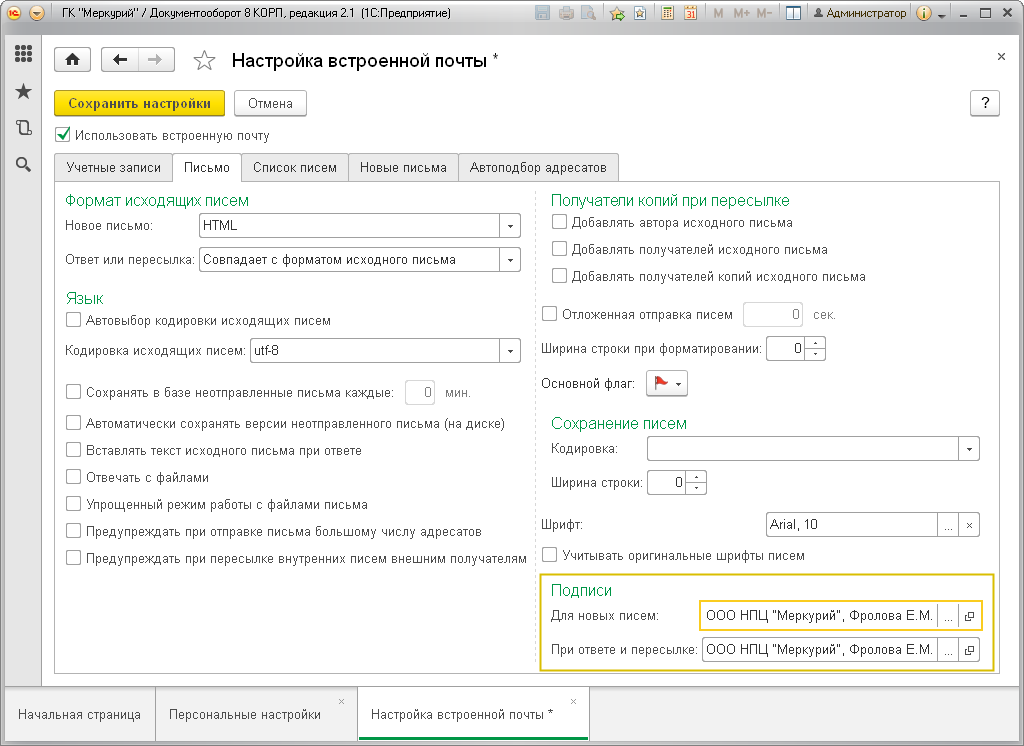Click the add-to-favorites star with green arrow
The image size is (1024, 746).
(x=616, y=13)
